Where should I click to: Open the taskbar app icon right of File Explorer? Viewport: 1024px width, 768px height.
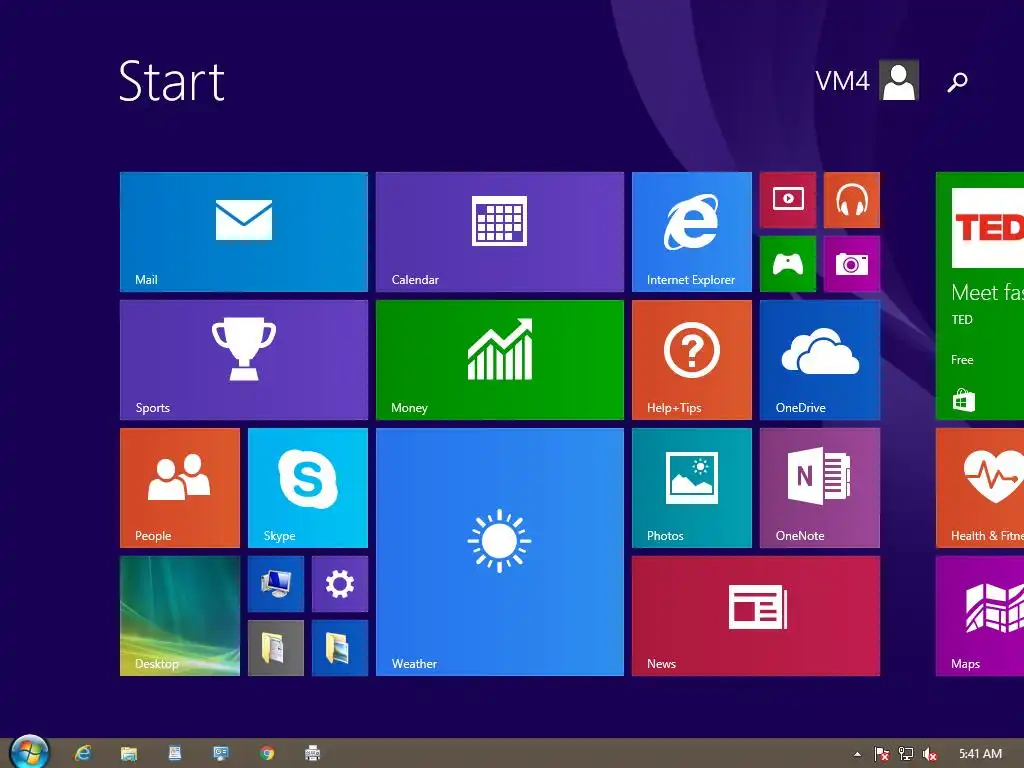coord(174,753)
